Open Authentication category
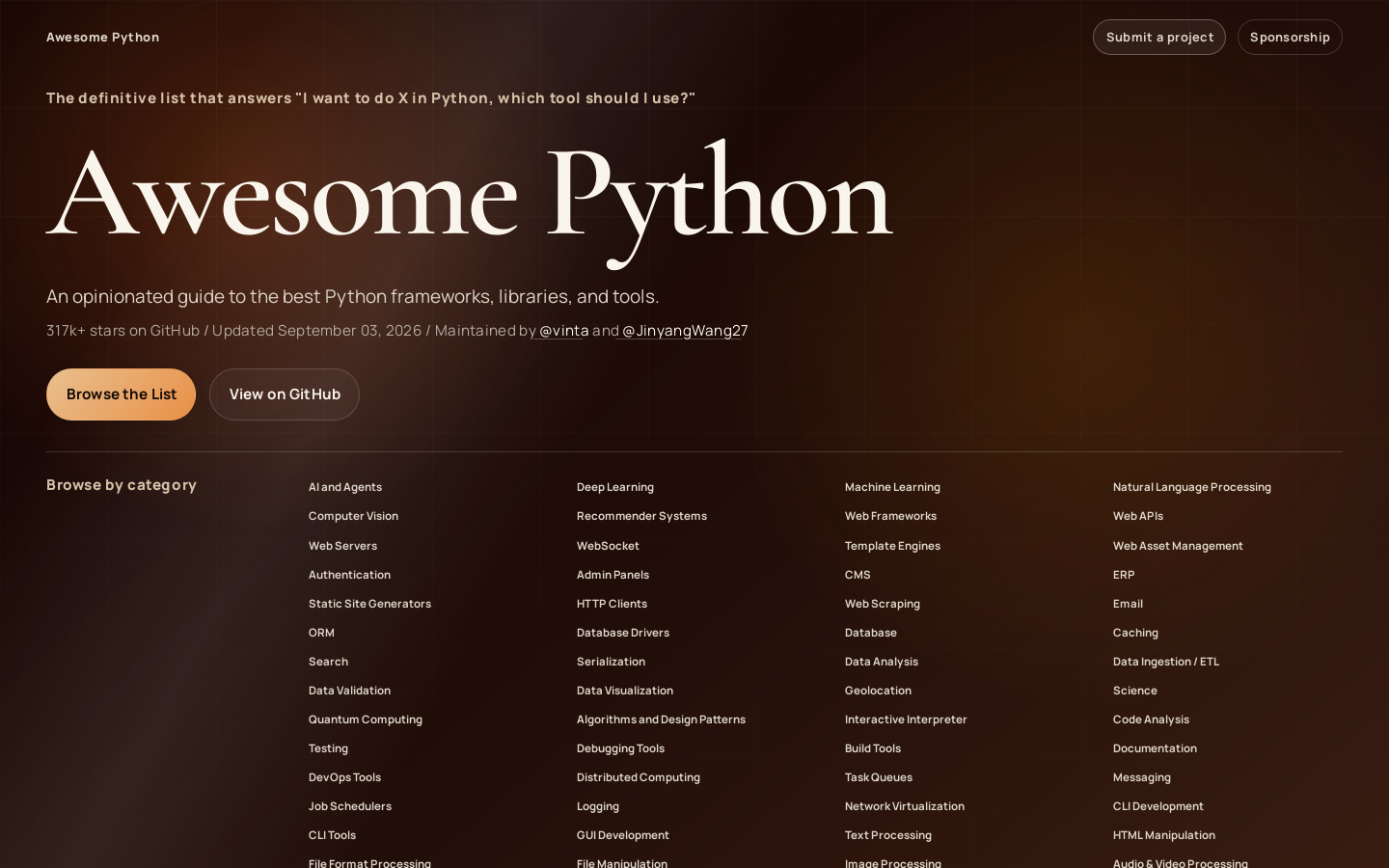Image resolution: width=1389 pixels, height=868 pixels. (x=349, y=575)
